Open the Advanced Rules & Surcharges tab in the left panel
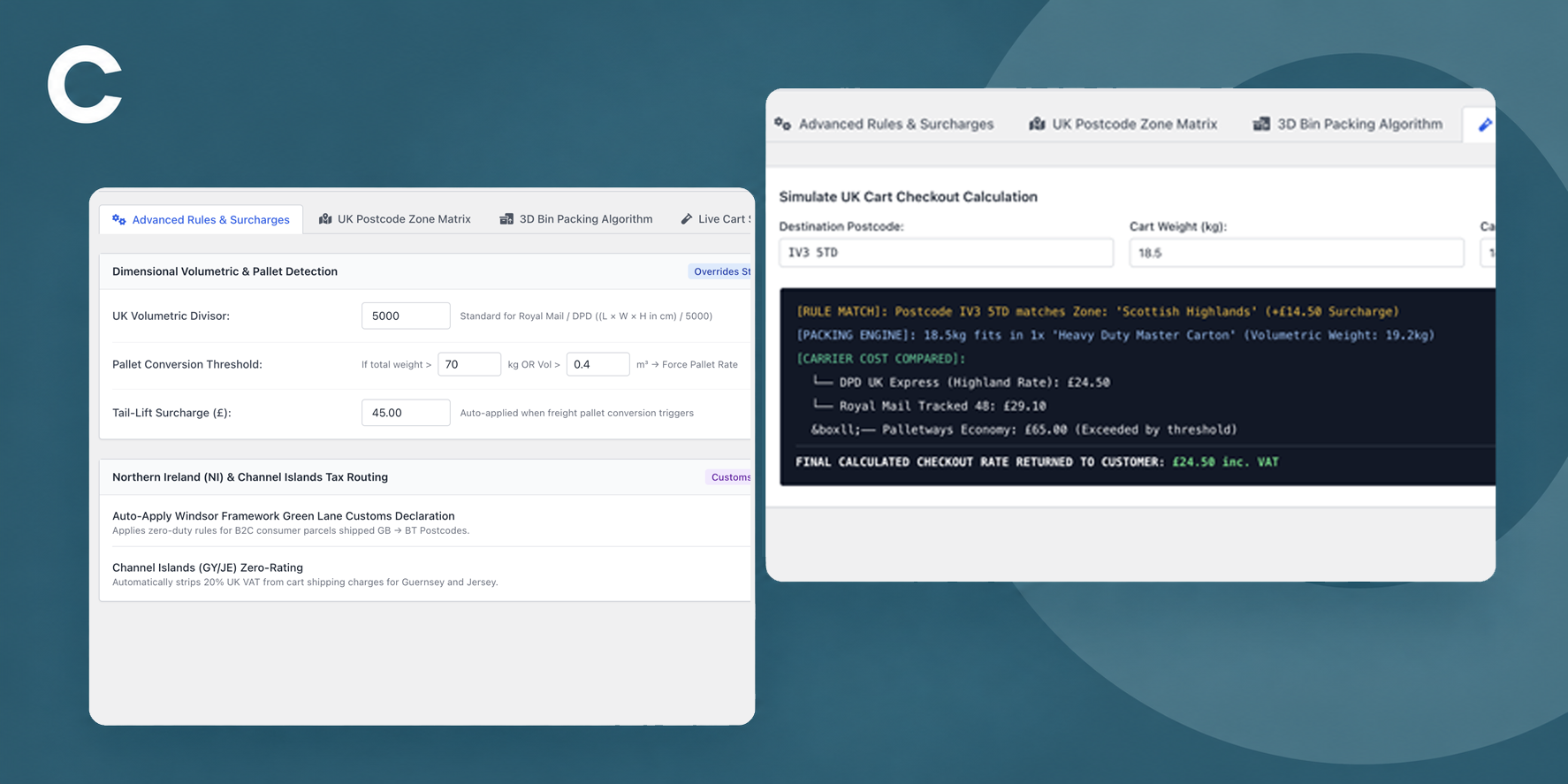This screenshot has width=1568, height=784. 201,219
